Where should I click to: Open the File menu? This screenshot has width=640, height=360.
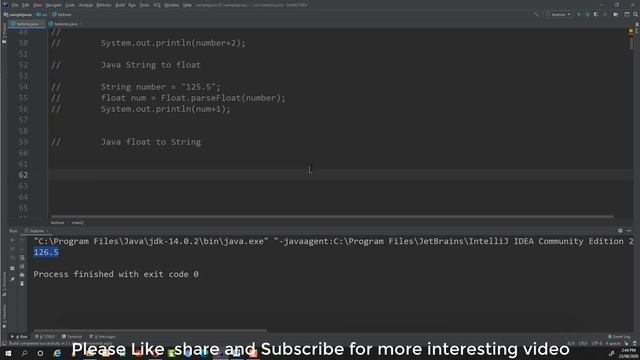15,5
